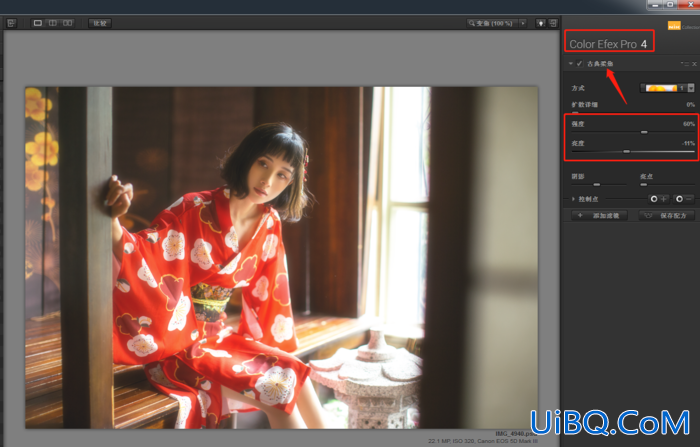700x447 pixels.
Task: Click the 比较 compare button
Action: [x=100, y=23]
